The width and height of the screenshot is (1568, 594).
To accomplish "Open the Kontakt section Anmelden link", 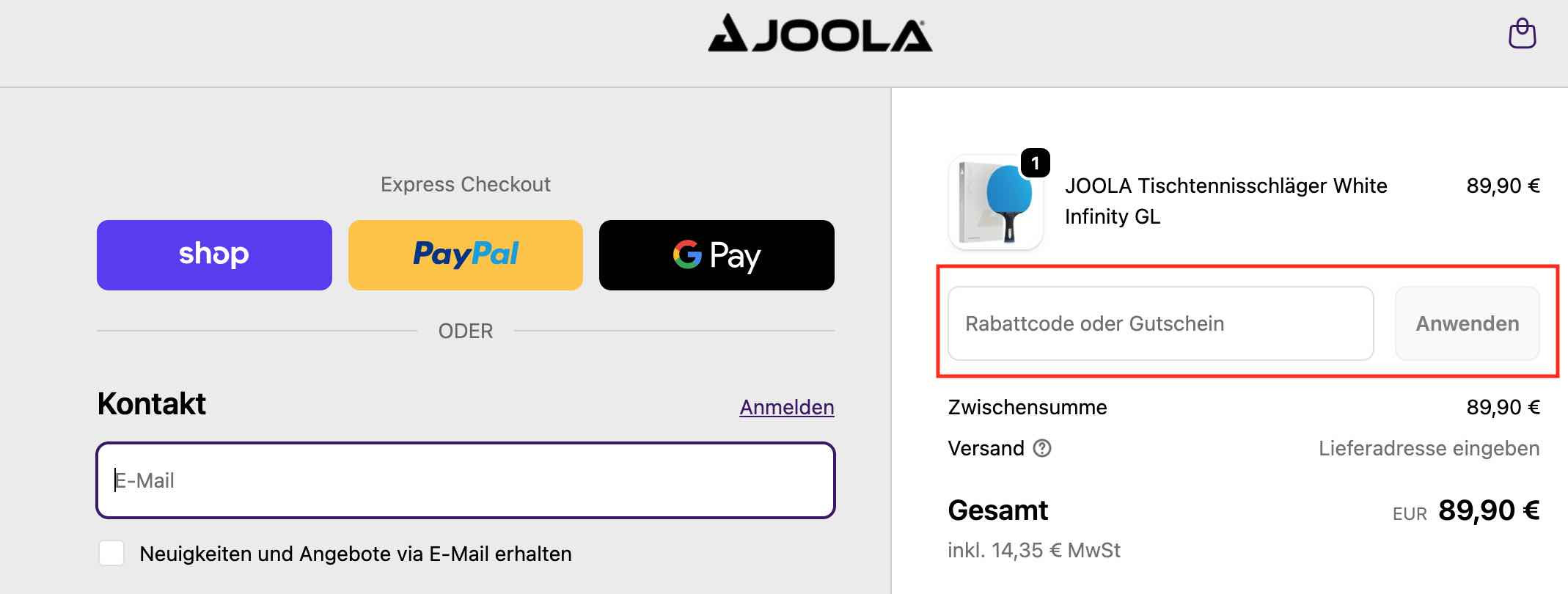I will tap(786, 408).
